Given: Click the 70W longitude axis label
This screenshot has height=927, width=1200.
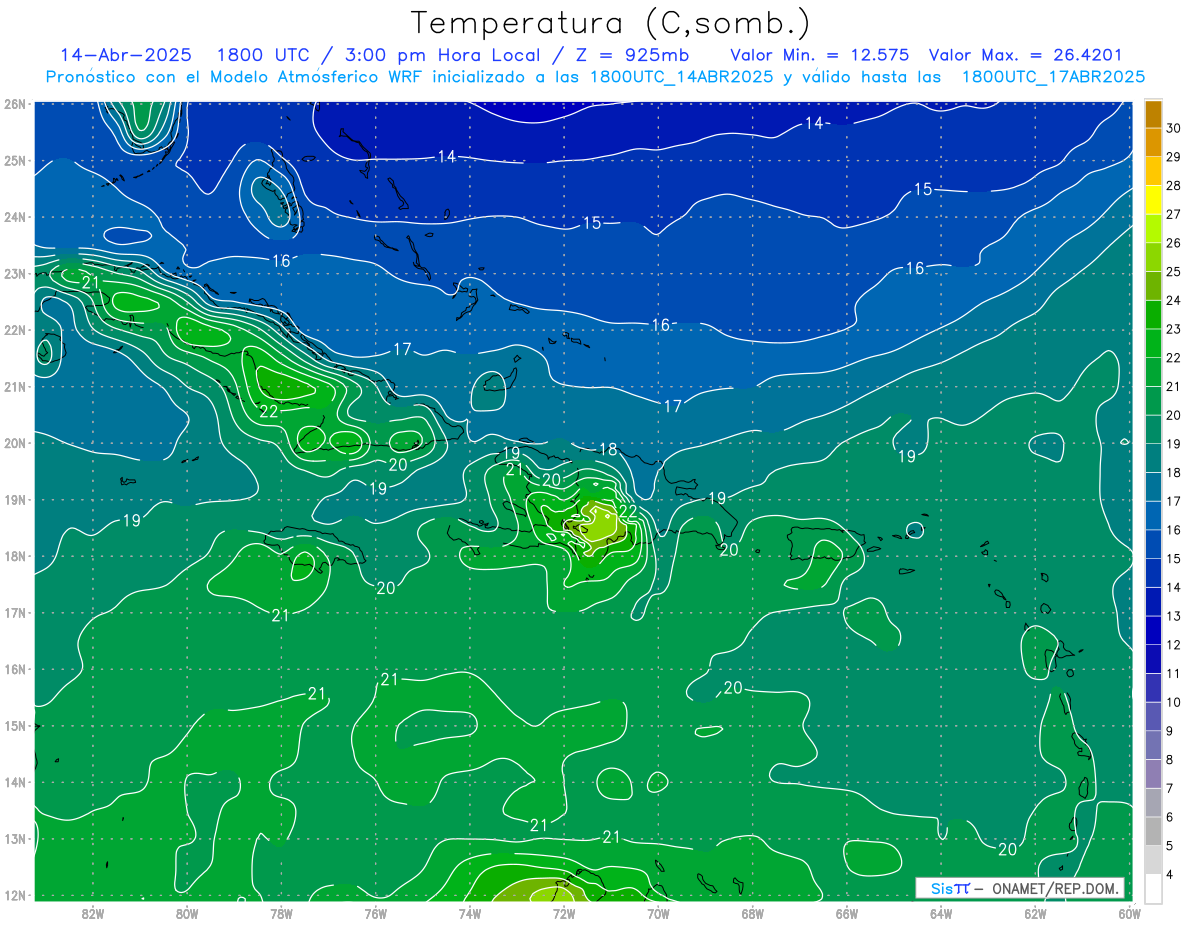Looking at the screenshot, I should pos(658,912).
